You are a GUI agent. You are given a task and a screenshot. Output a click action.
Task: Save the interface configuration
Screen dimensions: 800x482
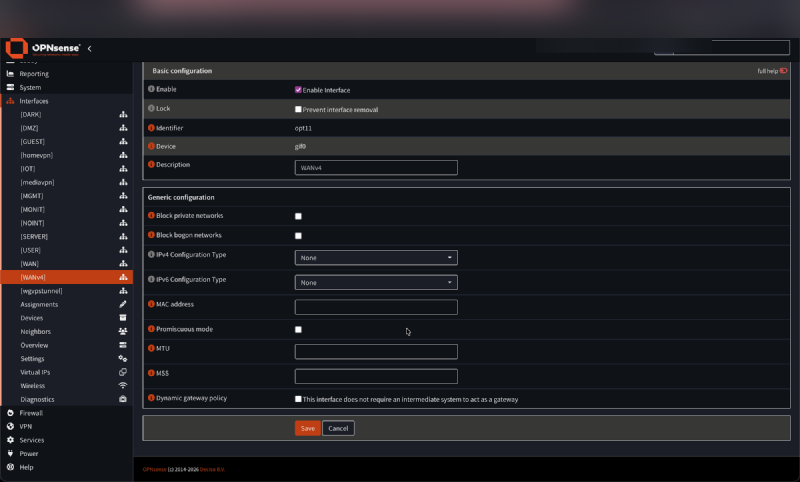pos(308,428)
